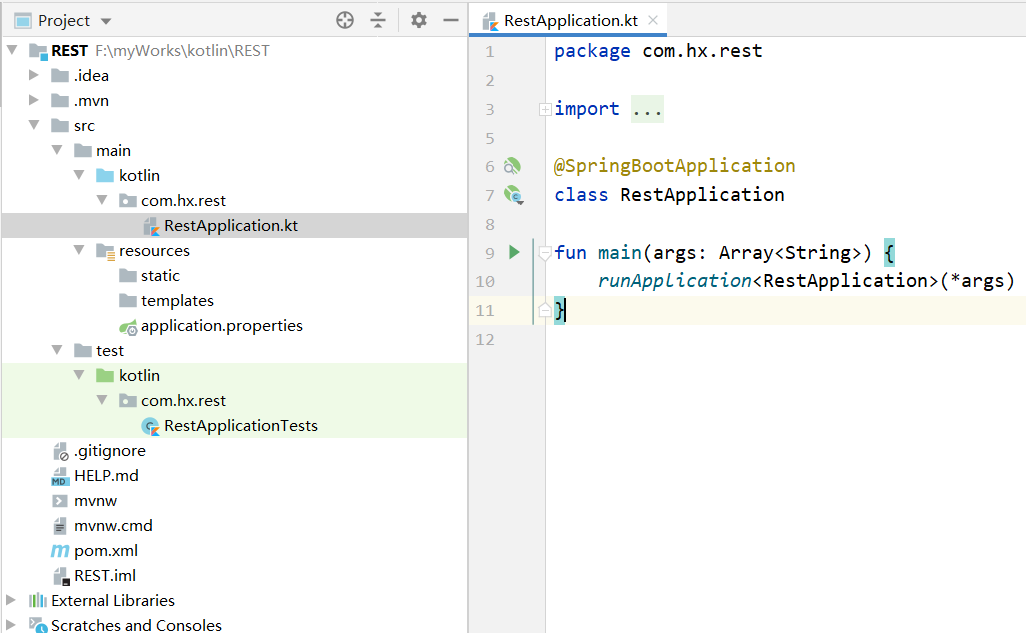Open Project panel settings gear

(419, 20)
